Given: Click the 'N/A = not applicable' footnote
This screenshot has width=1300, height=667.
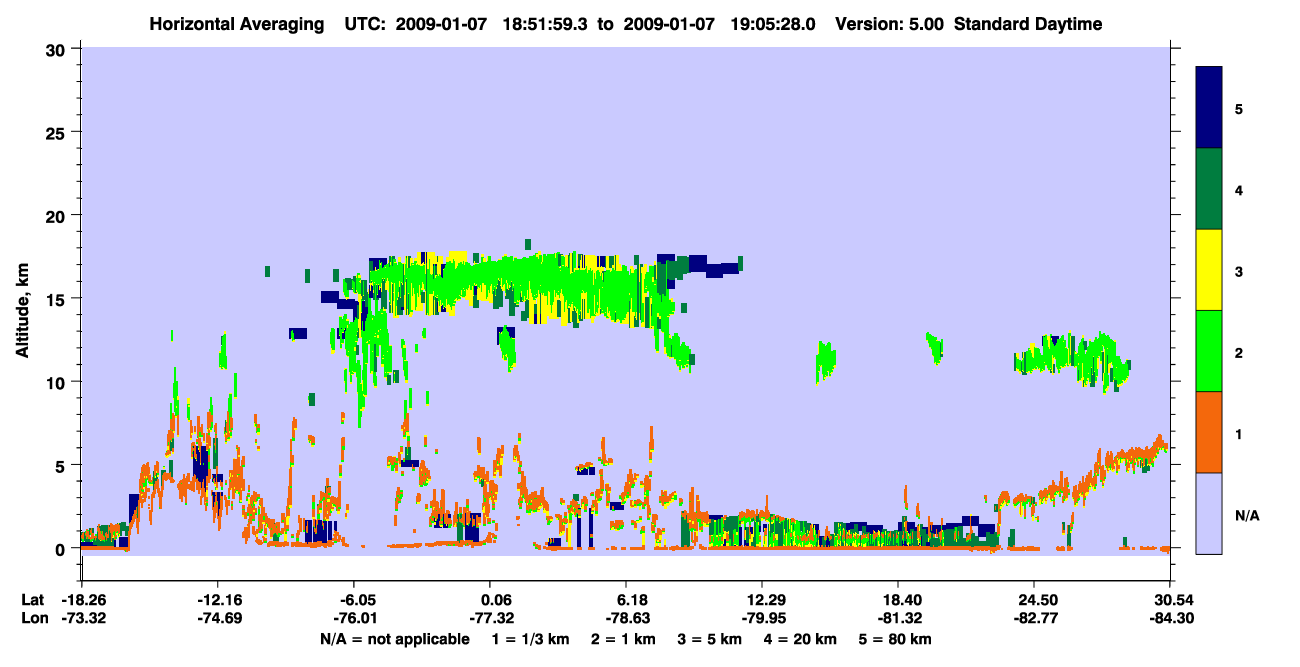Looking at the screenshot, I should pyautogui.click(x=394, y=639).
